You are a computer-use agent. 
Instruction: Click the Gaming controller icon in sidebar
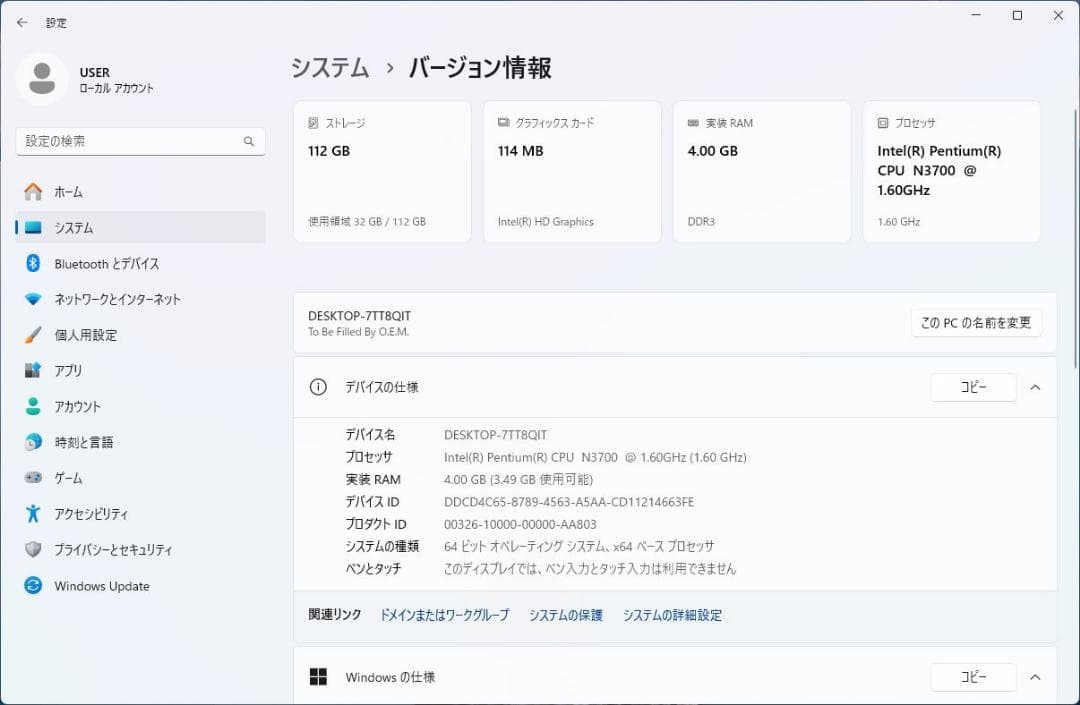[33, 477]
